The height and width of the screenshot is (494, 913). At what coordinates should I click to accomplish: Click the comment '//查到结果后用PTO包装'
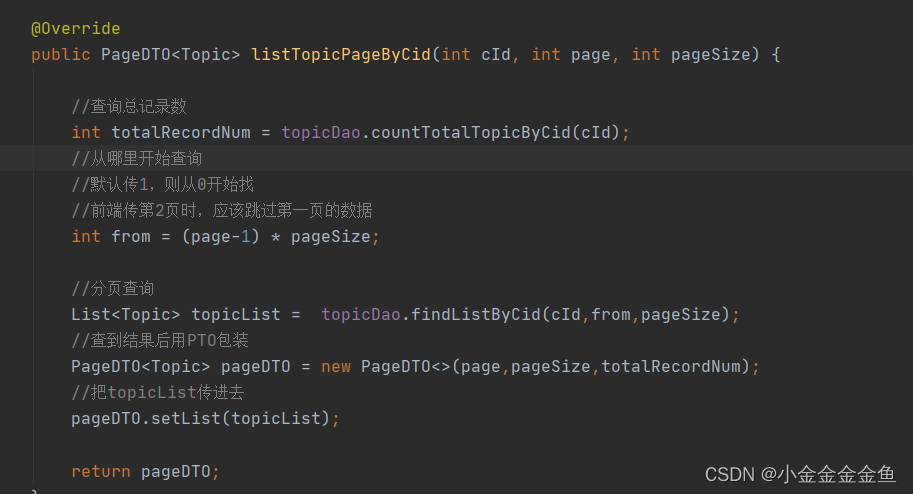click(x=160, y=340)
